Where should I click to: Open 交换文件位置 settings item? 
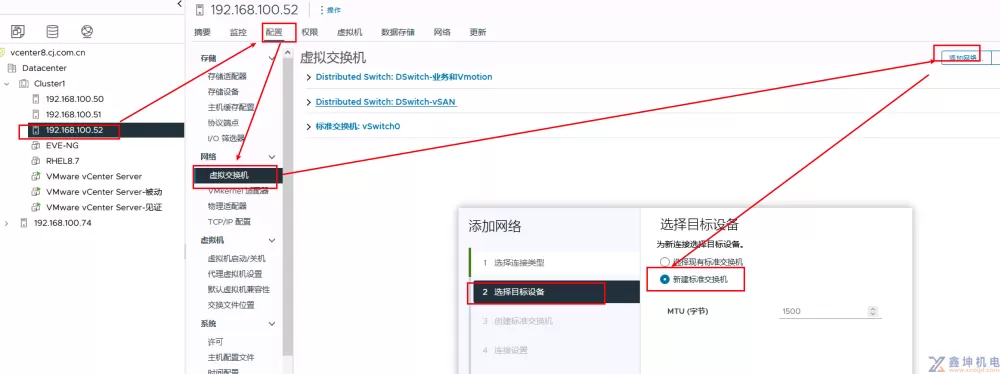click(230, 305)
